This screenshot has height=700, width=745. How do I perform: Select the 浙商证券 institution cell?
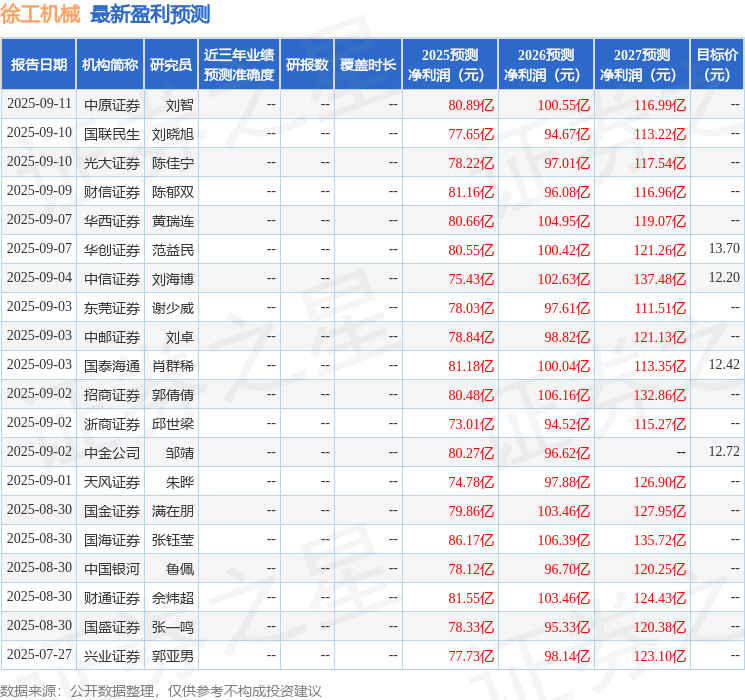point(112,424)
